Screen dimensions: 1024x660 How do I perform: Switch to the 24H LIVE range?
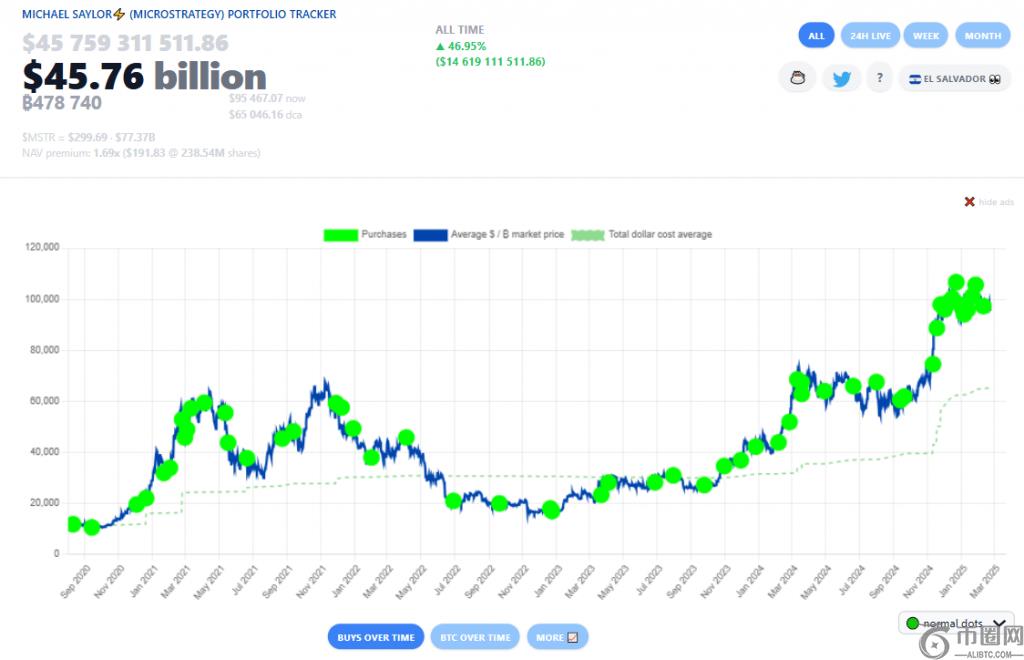(869, 35)
